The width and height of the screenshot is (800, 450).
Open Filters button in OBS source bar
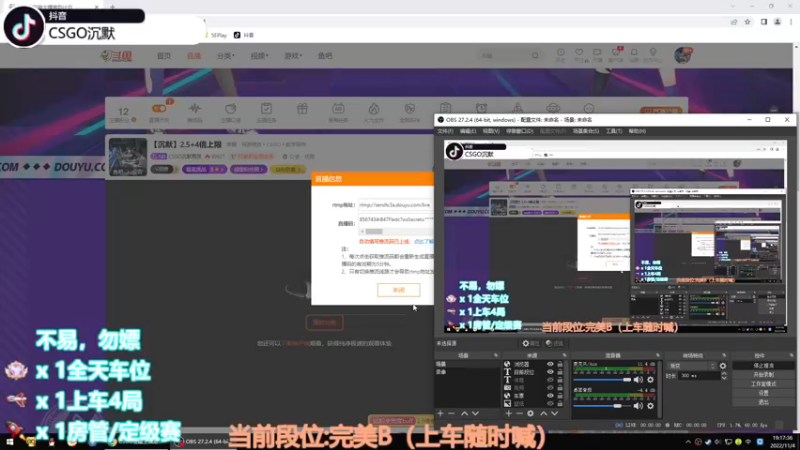tap(555, 343)
